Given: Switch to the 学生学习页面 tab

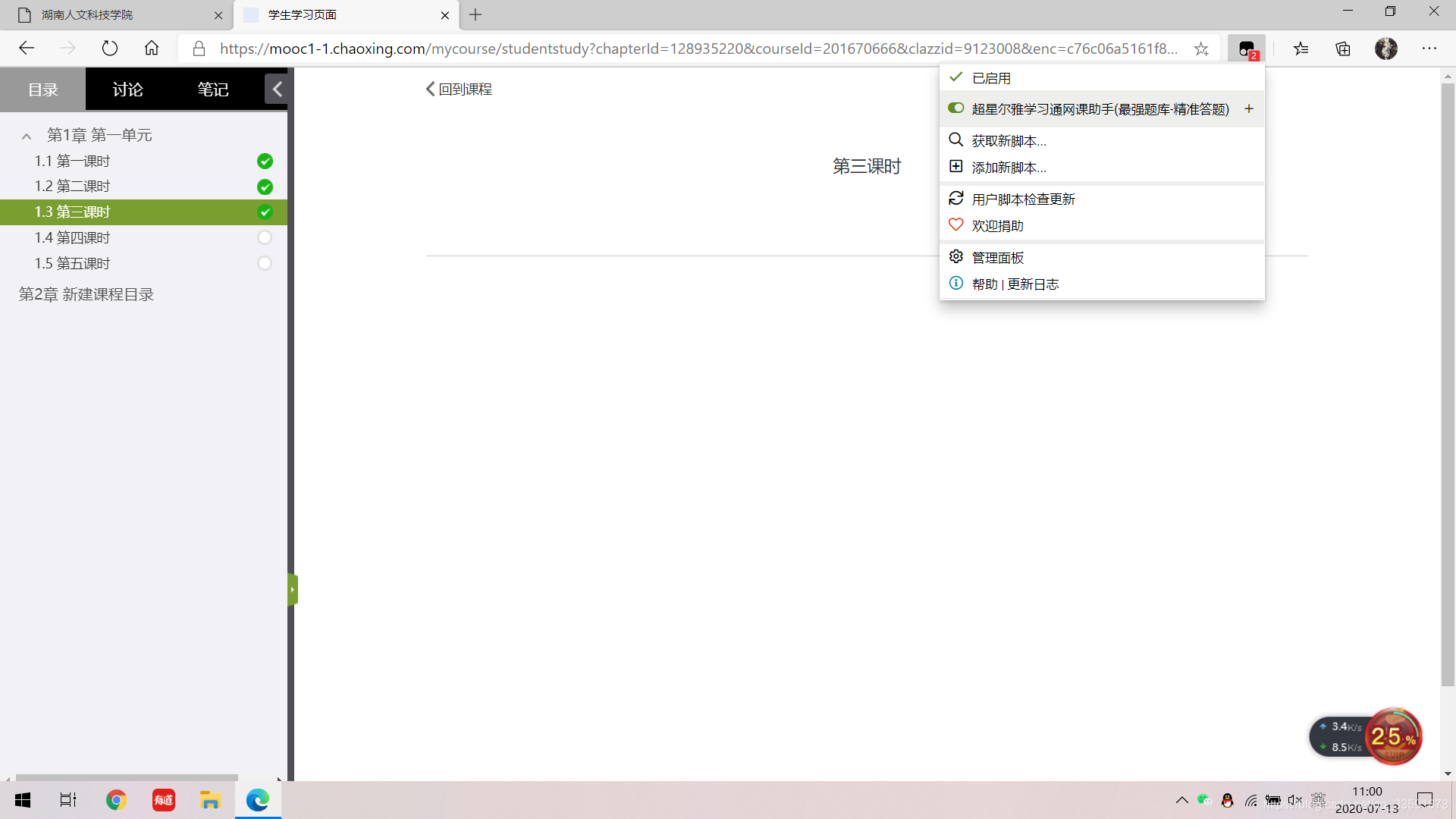Looking at the screenshot, I should point(345,15).
